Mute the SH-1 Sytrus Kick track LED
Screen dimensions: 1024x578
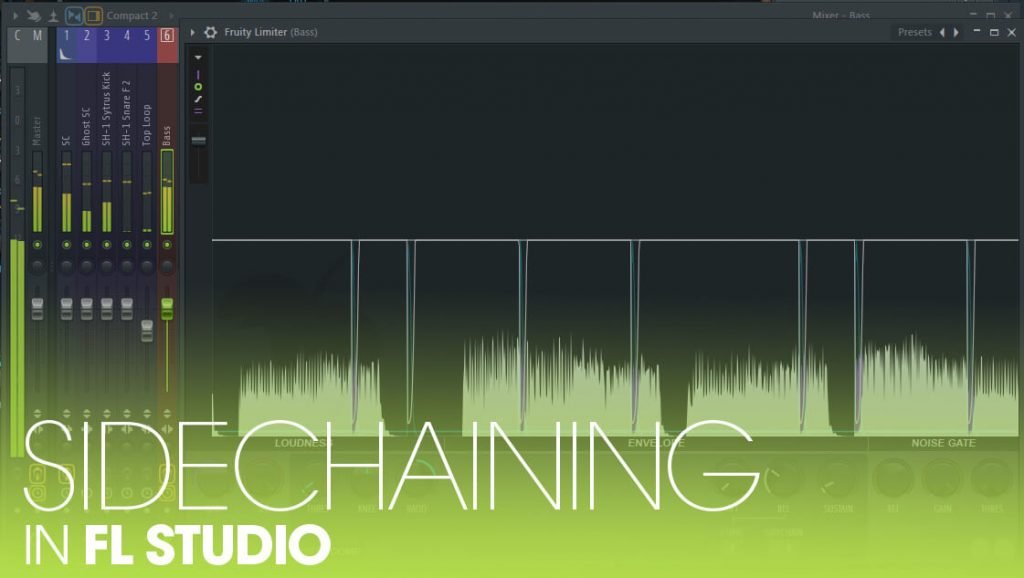pyautogui.click(x=106, y=245)
